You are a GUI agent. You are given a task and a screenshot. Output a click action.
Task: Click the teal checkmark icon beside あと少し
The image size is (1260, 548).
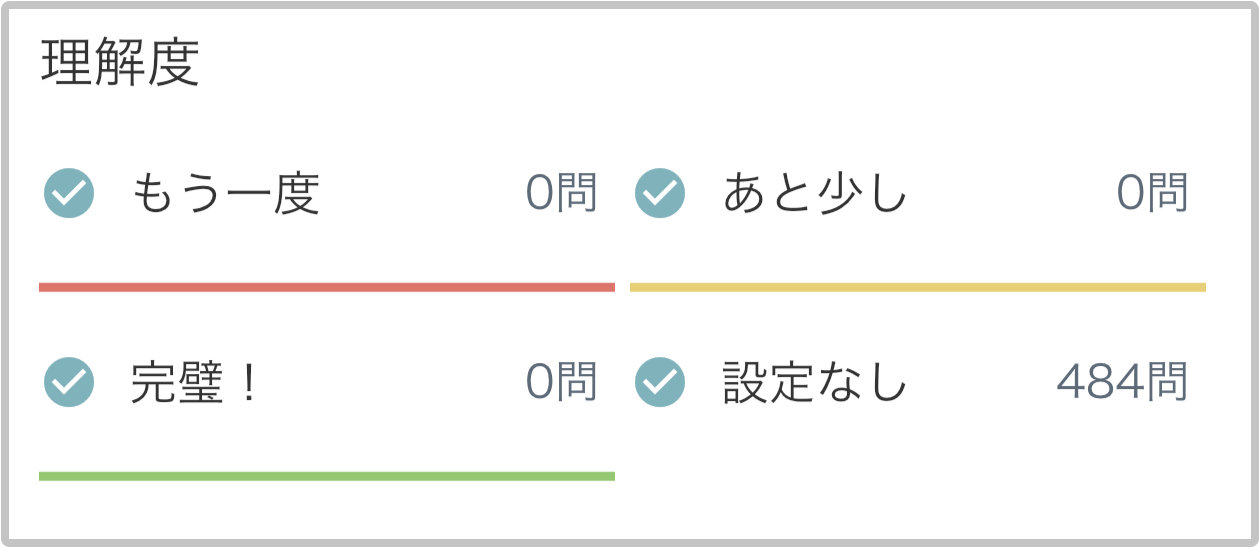pyautogui.click(x=660, y=194)
